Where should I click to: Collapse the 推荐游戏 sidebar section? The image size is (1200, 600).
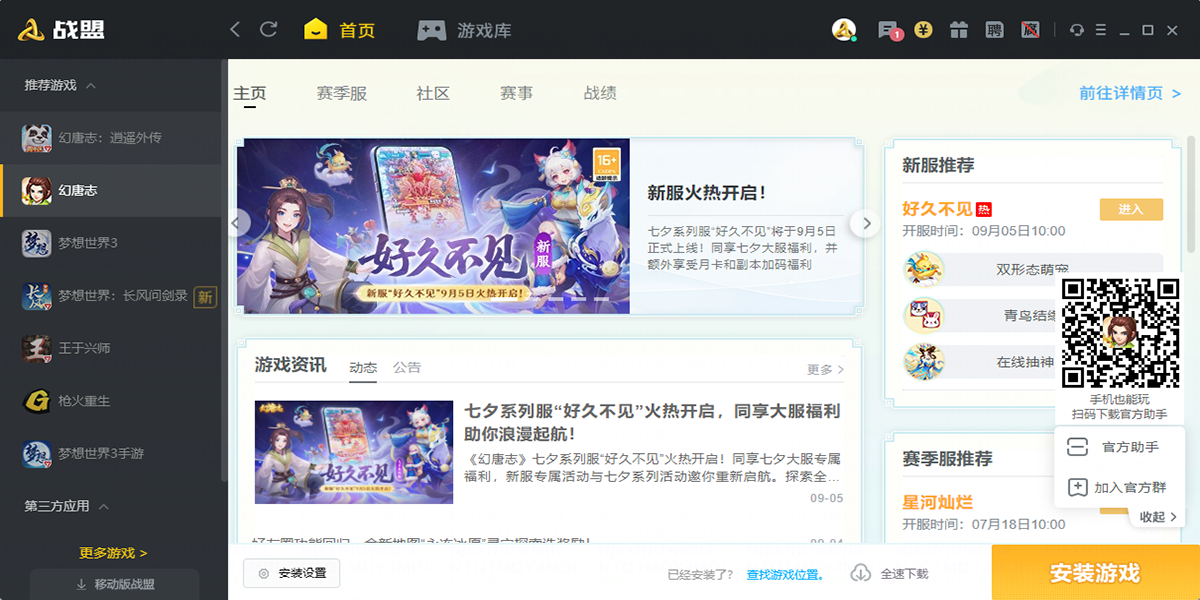[91, 85]
